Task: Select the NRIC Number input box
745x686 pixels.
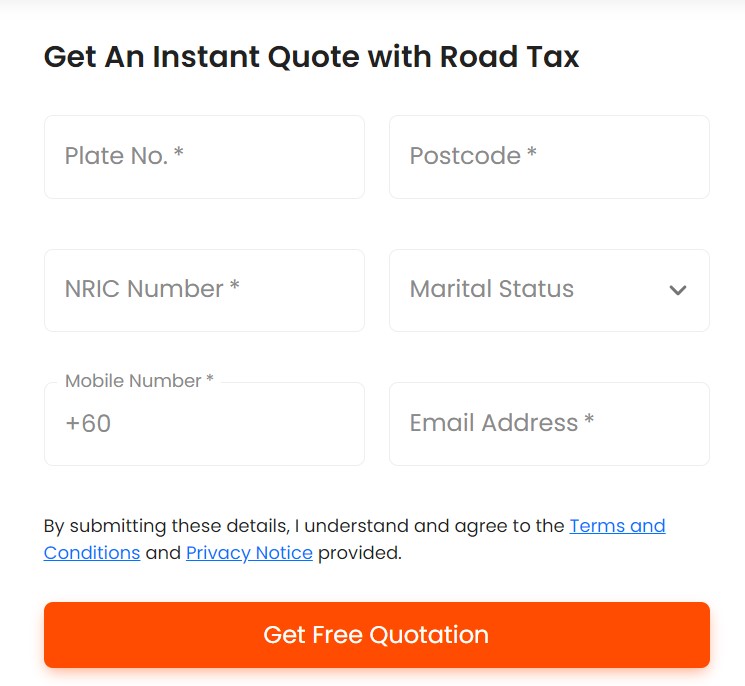Action: click(204, 290)
